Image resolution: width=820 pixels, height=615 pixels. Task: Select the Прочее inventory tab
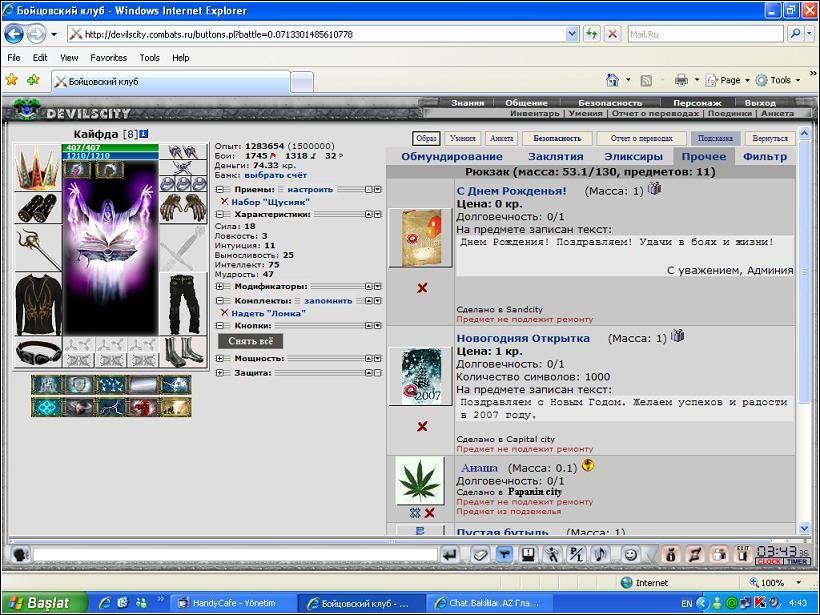point(704,156)
